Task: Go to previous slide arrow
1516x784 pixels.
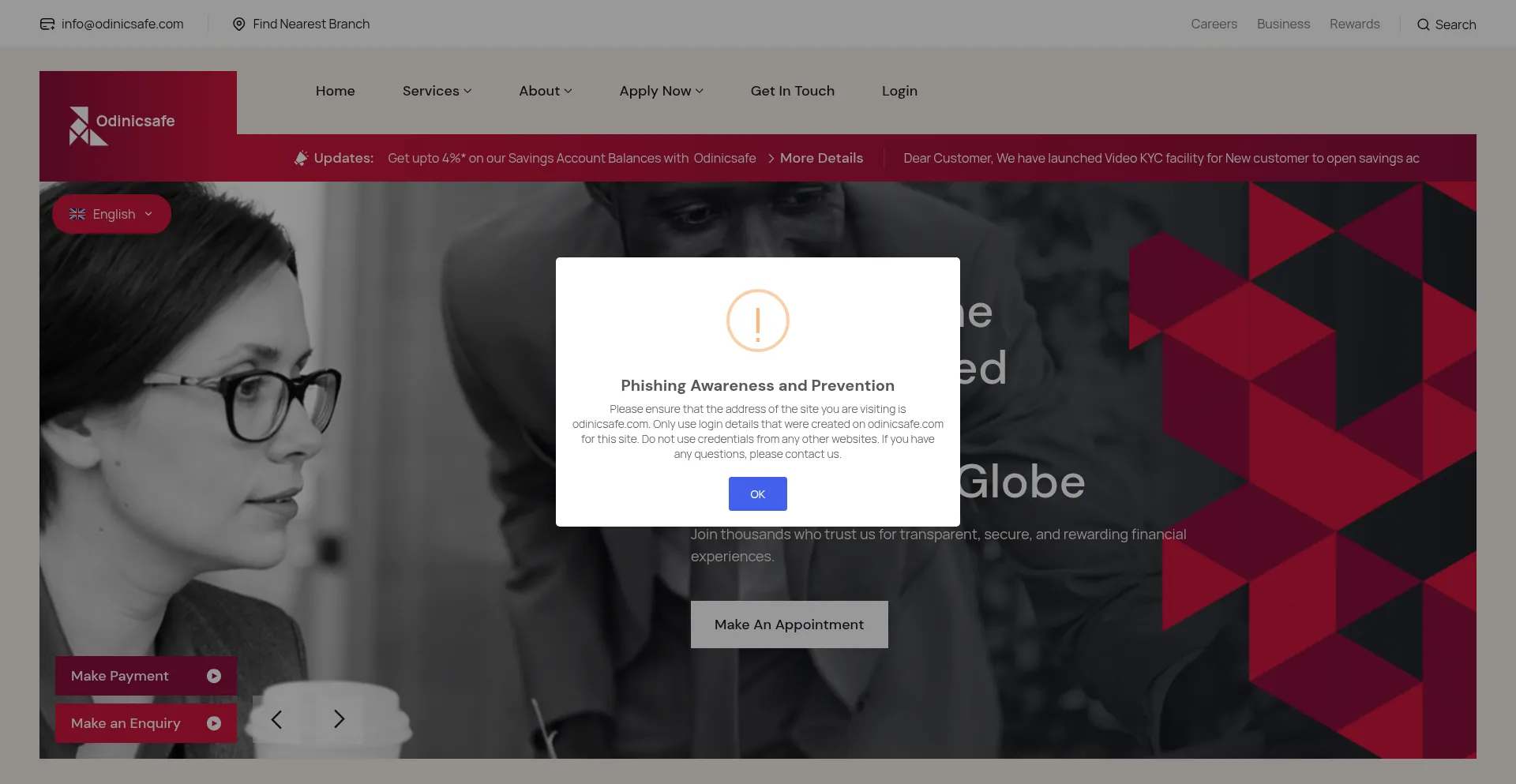Action: pos(276,719)
